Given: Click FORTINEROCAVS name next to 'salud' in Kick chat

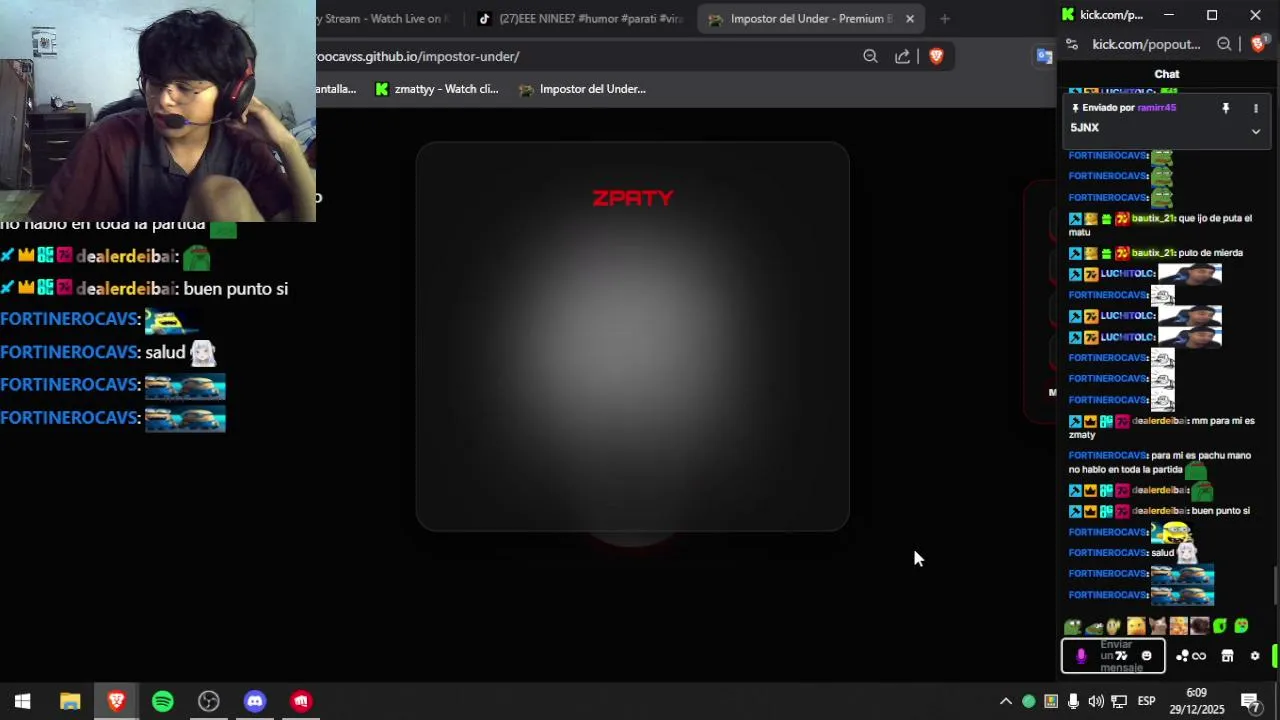Looking at the screenshot, I should coord(1108,553).
